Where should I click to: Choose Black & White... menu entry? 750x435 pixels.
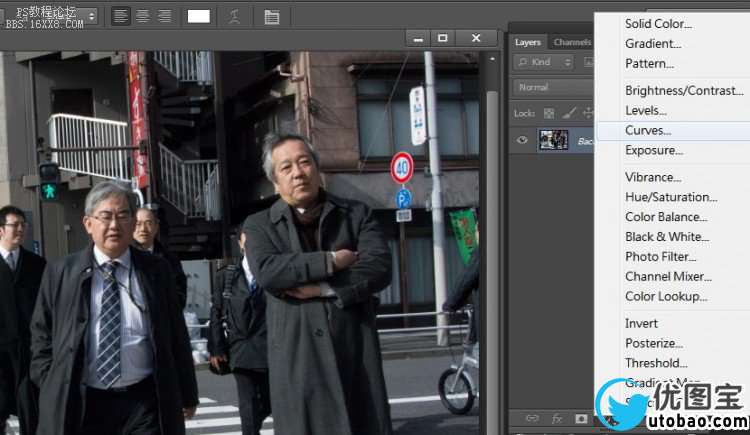[667, 237]
